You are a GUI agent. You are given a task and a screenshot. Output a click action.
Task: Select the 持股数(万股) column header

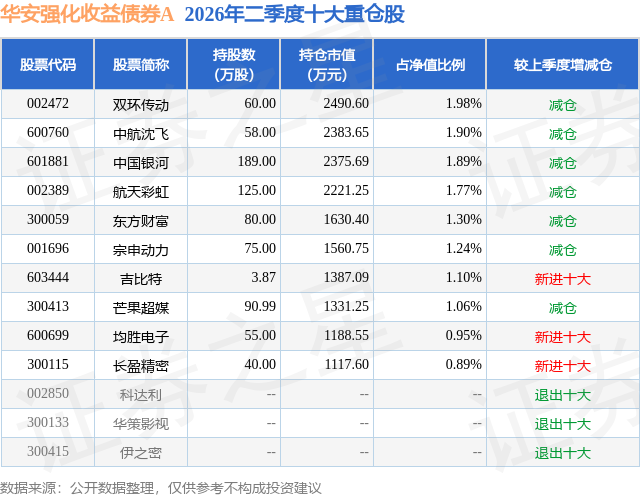tap(234, 64)
